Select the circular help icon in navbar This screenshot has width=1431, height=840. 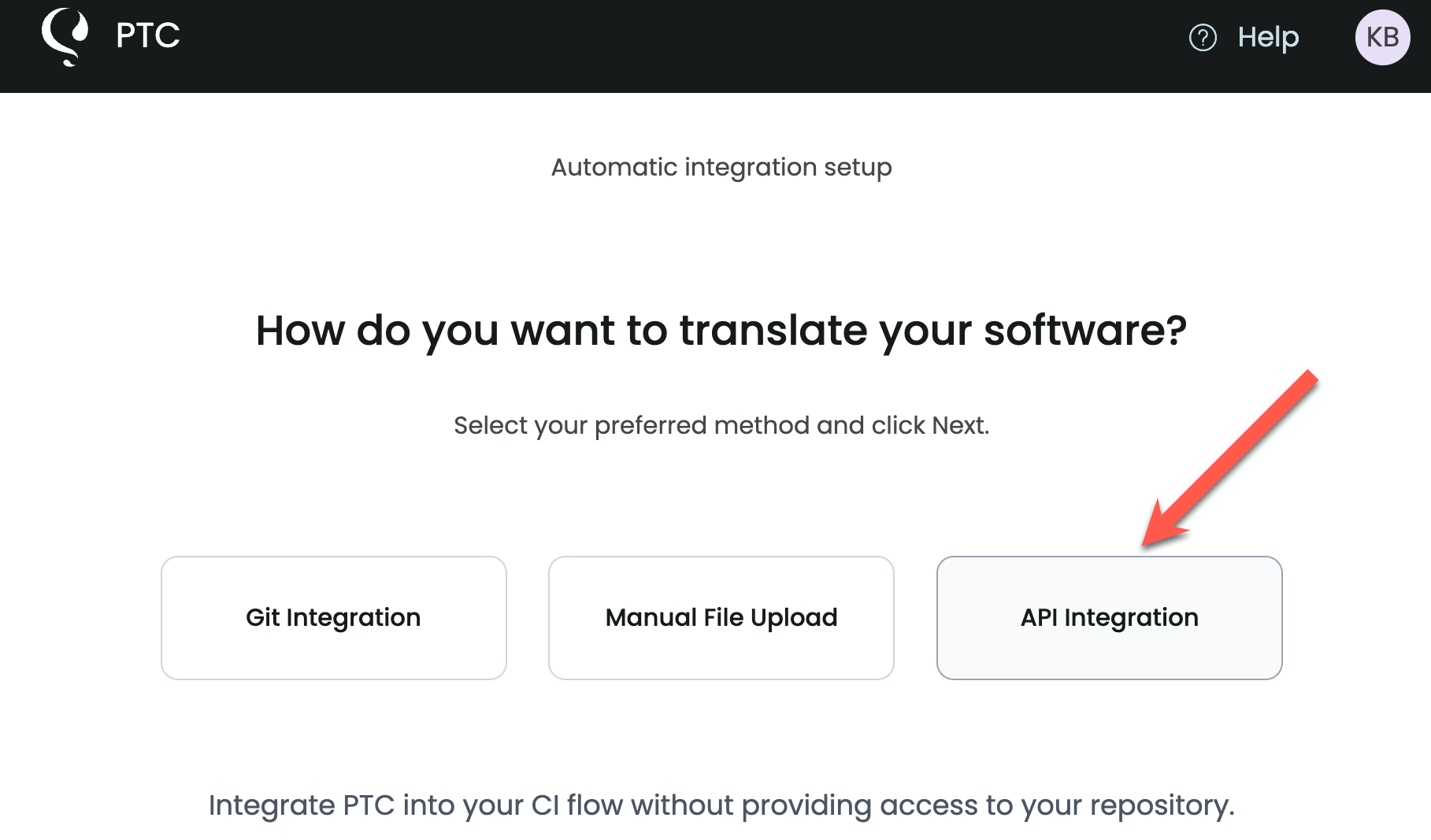click(1203, 36)
